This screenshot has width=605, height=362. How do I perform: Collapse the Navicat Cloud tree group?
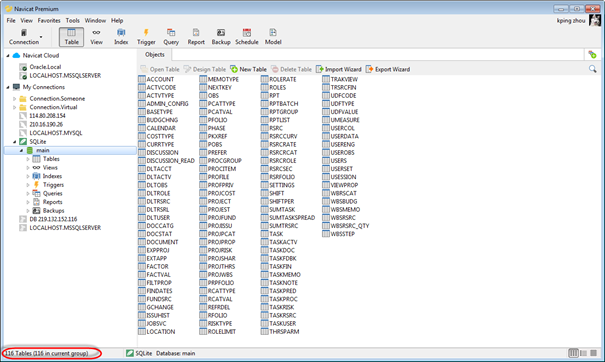(x=8, y=56)
